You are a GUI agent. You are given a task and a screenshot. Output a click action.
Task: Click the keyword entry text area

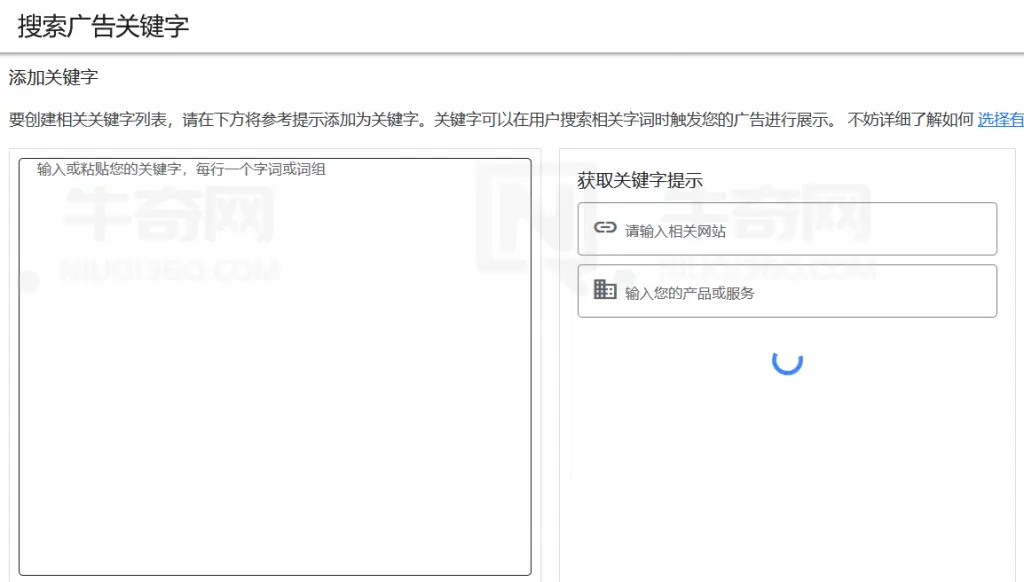coord(275,366)
